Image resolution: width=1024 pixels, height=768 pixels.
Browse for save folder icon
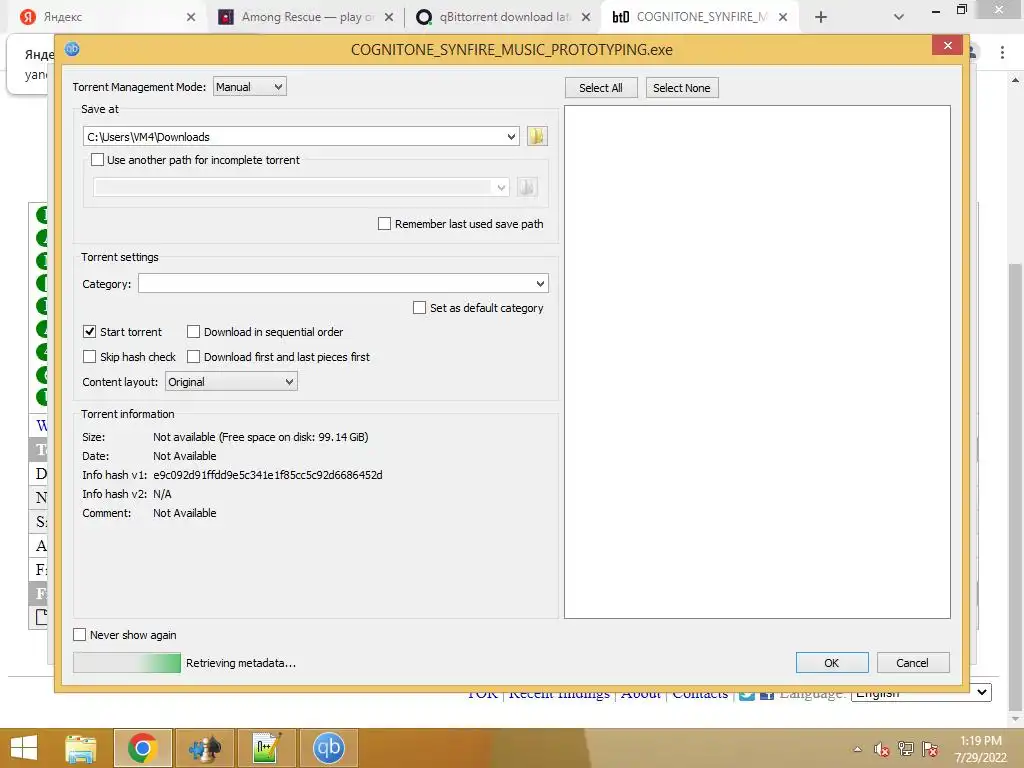537,136
